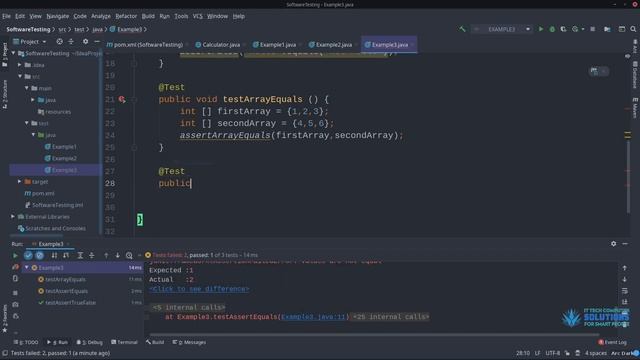The height and width of the screenshot is (360, 640).
Task: Open Example3.java:11 stack trace link
Action: [313, 317]
